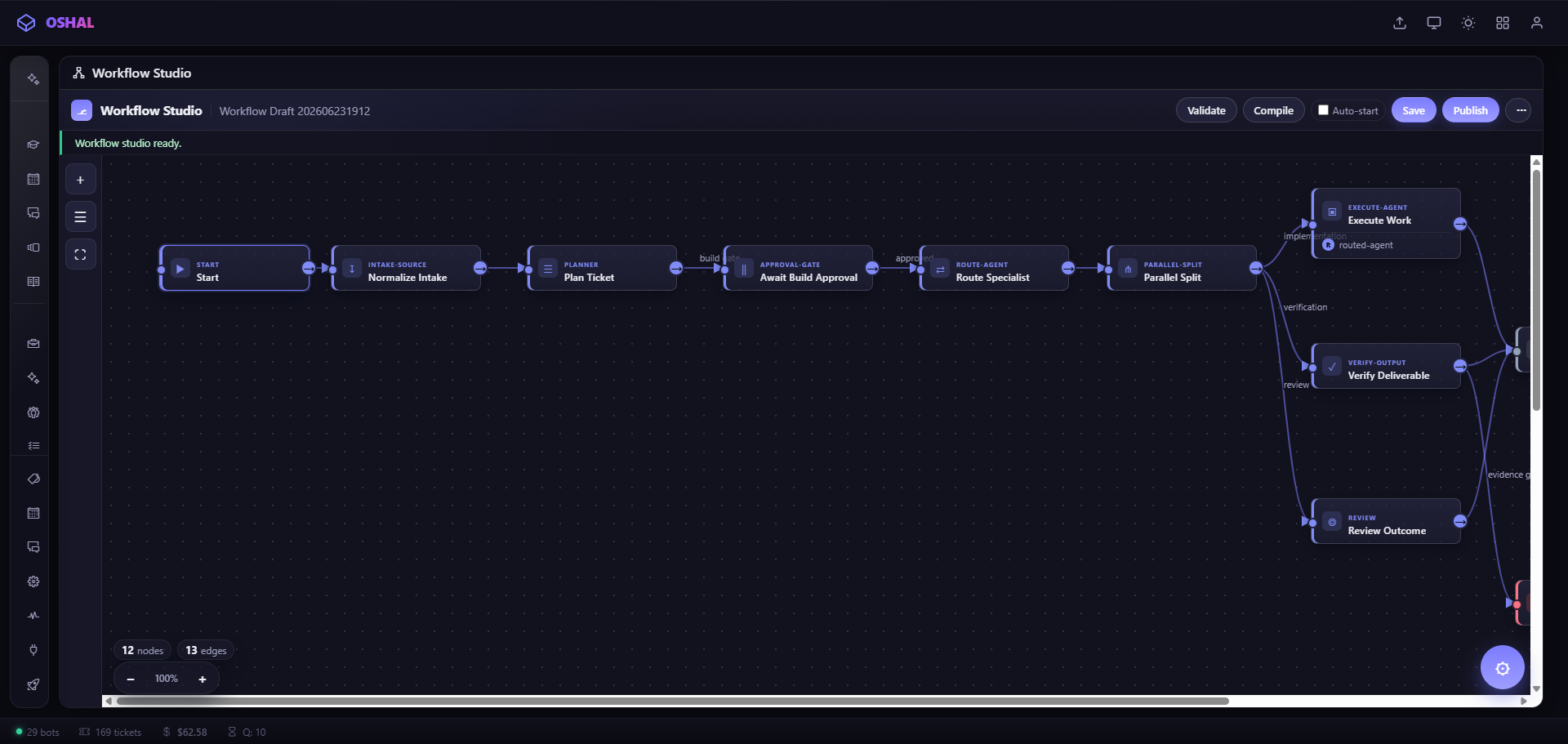Image resolution: width=1568 pixels, height=744 pixels.
Task: Click the open book sidebar icon
Action: pos(33,282)
